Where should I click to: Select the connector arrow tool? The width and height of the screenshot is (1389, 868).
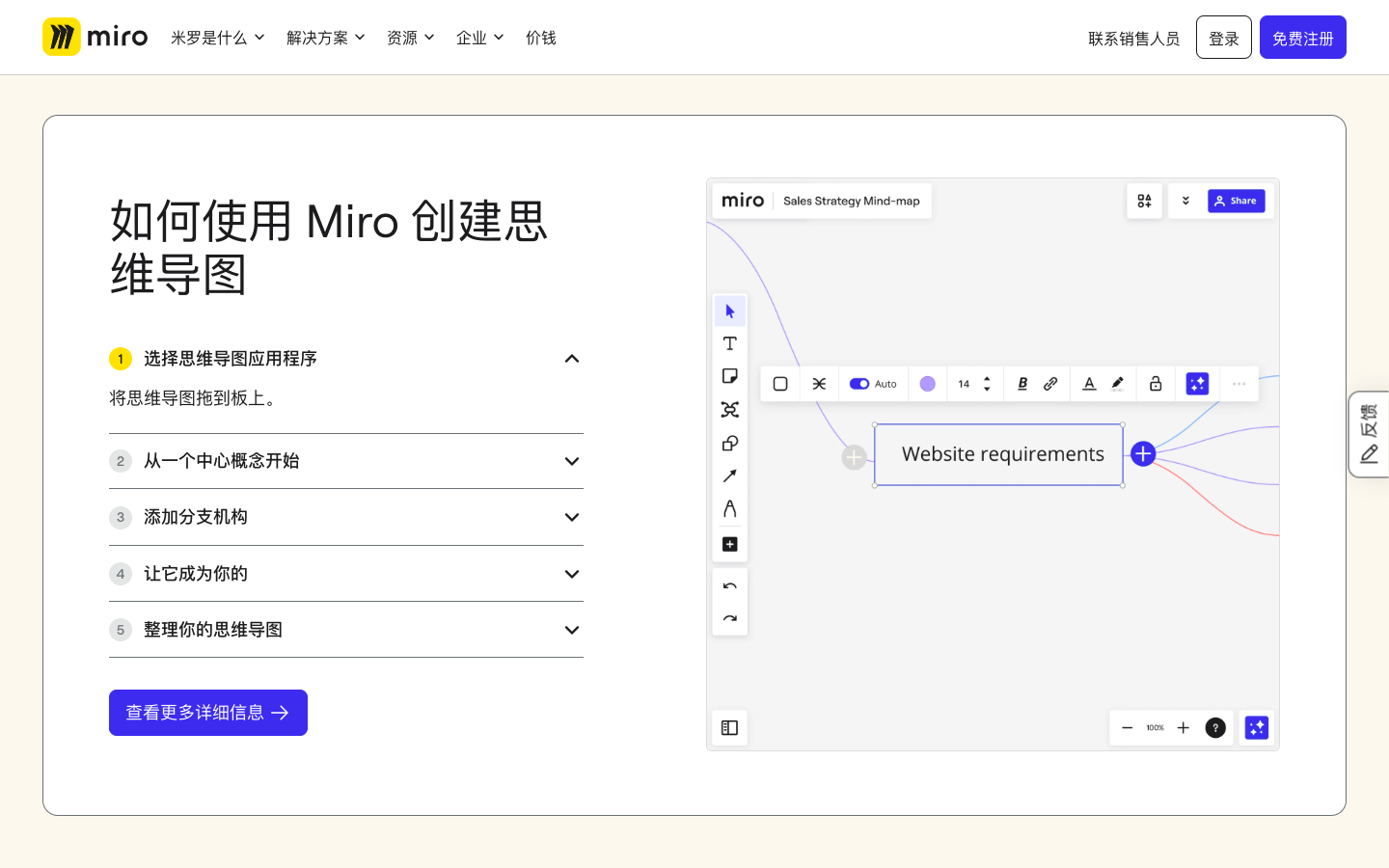point(729,475)
